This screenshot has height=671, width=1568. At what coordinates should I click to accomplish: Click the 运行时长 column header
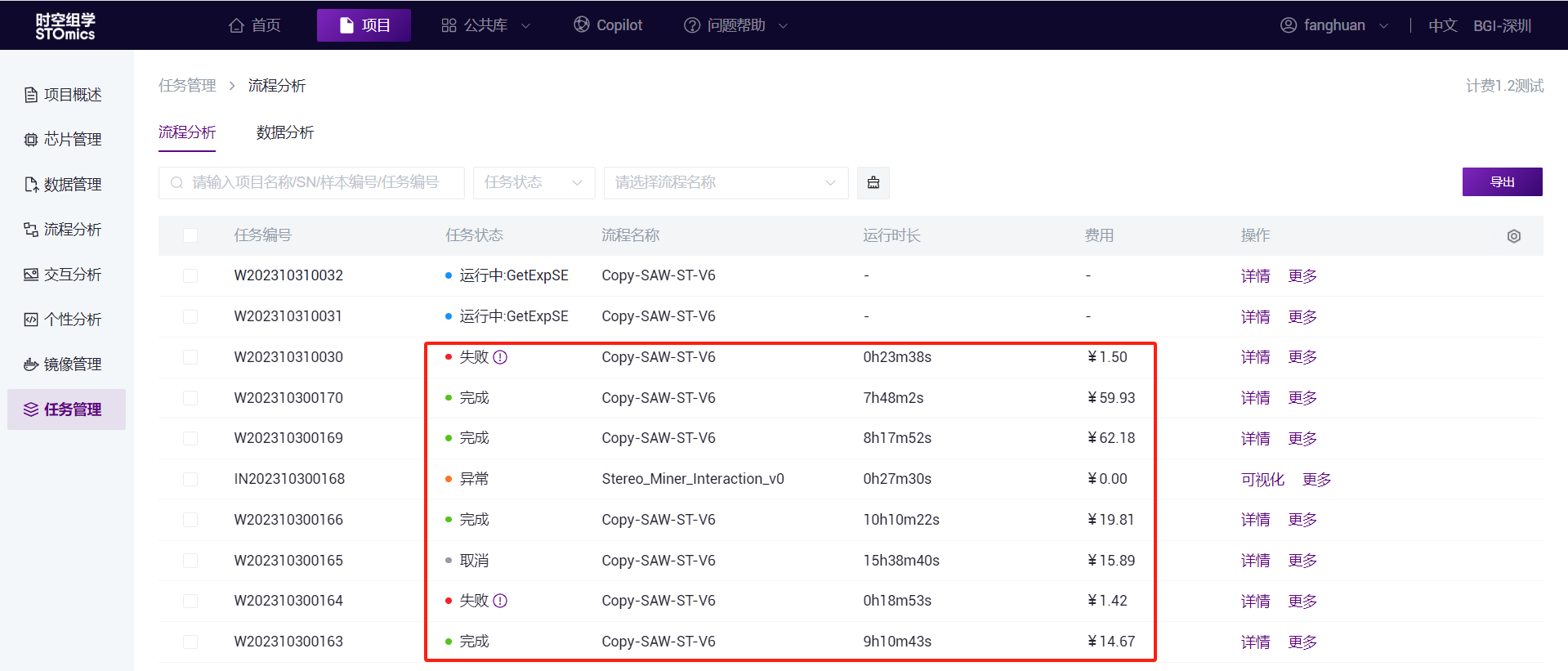click(x=891, y=235)
